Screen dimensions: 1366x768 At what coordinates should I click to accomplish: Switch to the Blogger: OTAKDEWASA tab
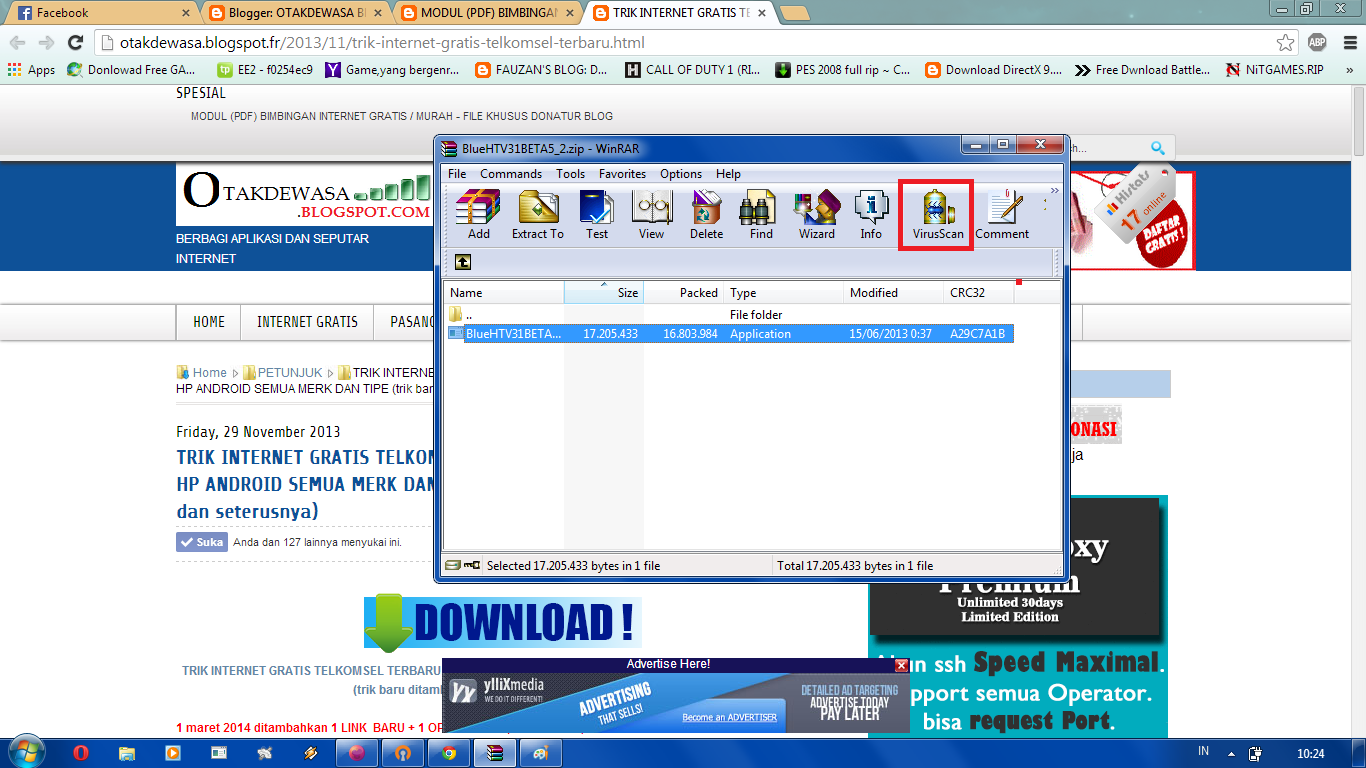click(296, 13)
